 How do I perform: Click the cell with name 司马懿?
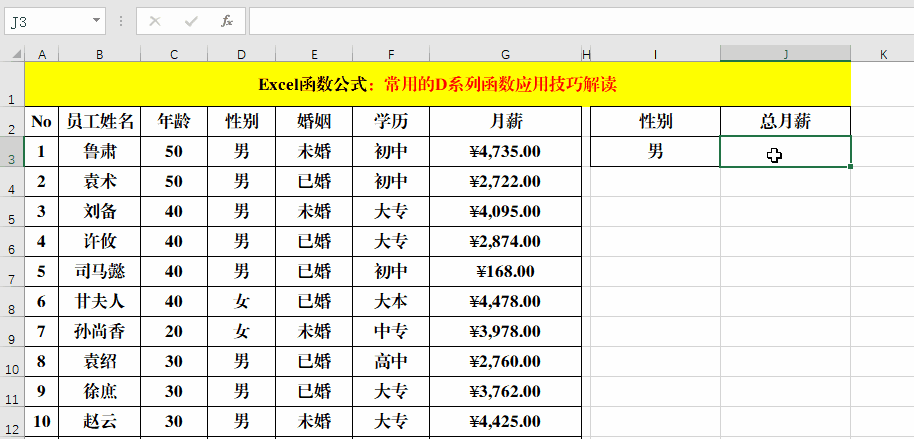click(100, 272)
